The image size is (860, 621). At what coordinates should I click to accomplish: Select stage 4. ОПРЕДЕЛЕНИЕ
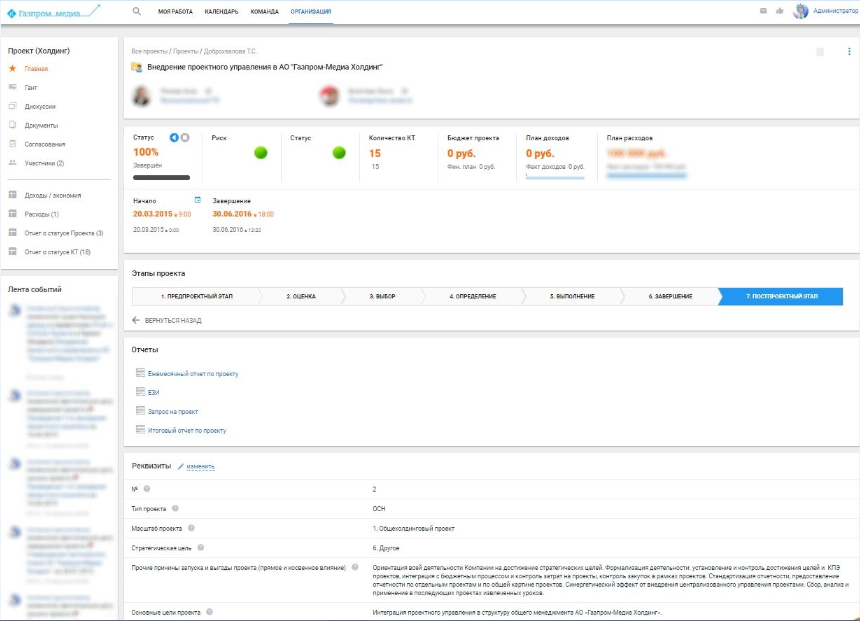click(473, 296)
